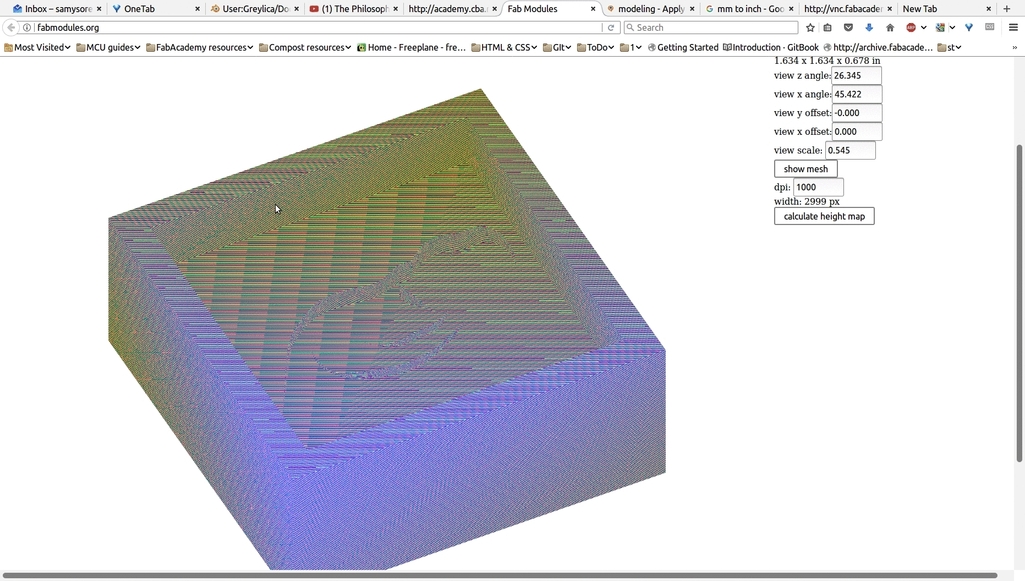Image resolution: width=1025 pixels, height=581 pixels.
Task: Show more bookmarks with double chevron
Action: click(1015, 47)
